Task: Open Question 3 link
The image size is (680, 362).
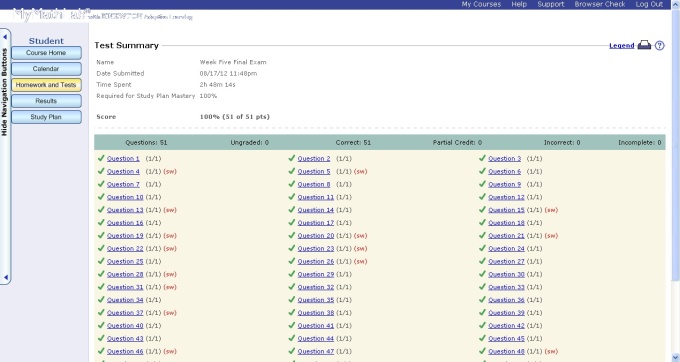Action: [x=504, y=159]
